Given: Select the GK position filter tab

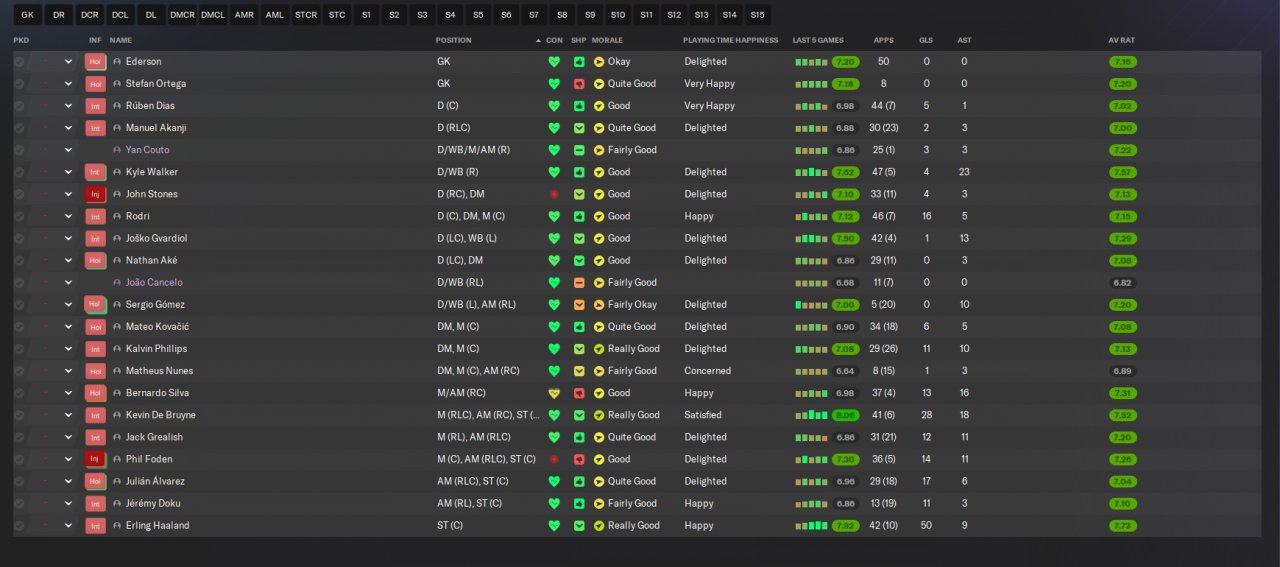Looking at the screenshot, I should pyautogui.click(x=27, y=15).
